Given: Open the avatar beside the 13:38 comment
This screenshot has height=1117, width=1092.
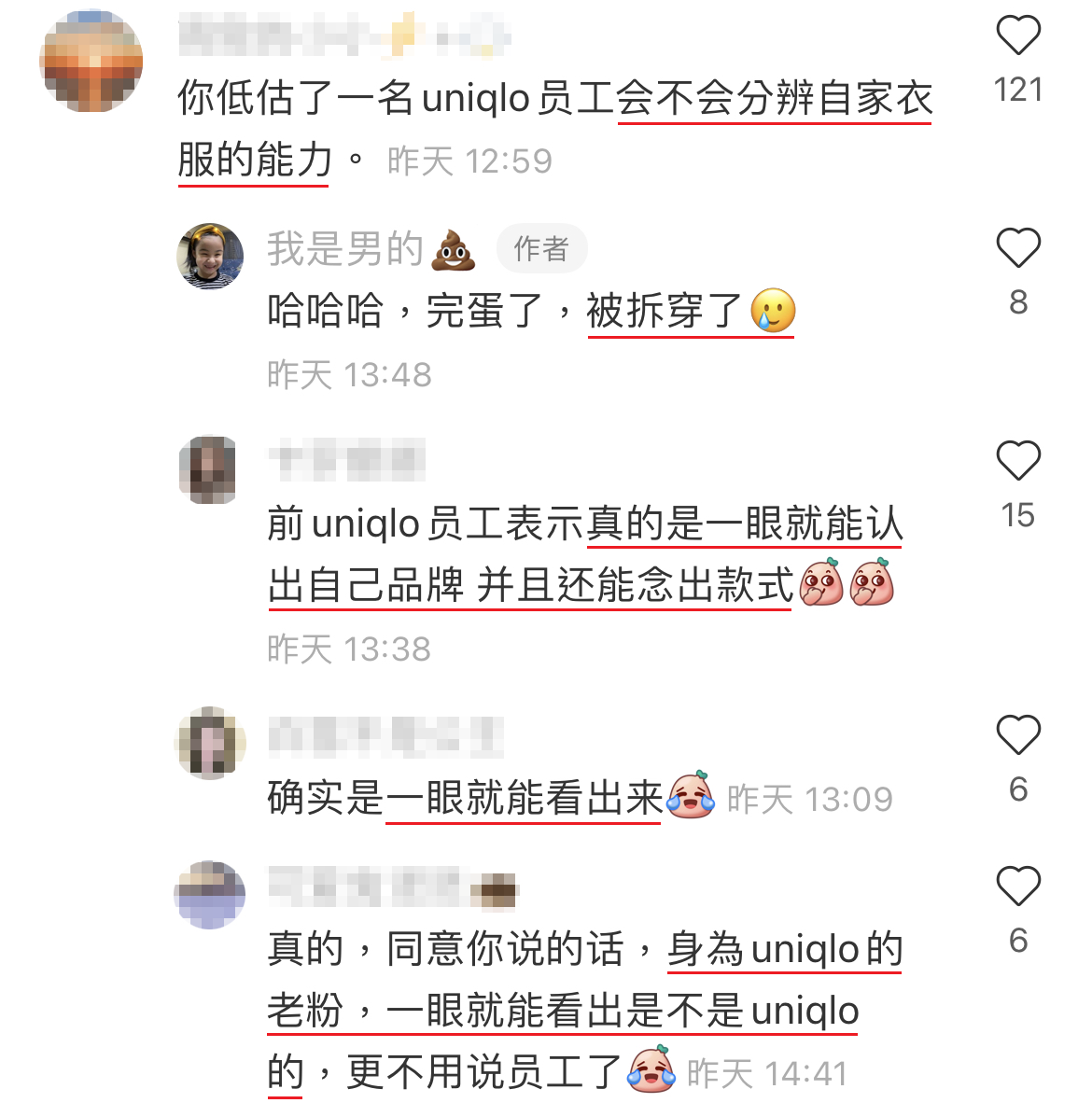Looking at the screenshot, I should [x=208, y=470].
